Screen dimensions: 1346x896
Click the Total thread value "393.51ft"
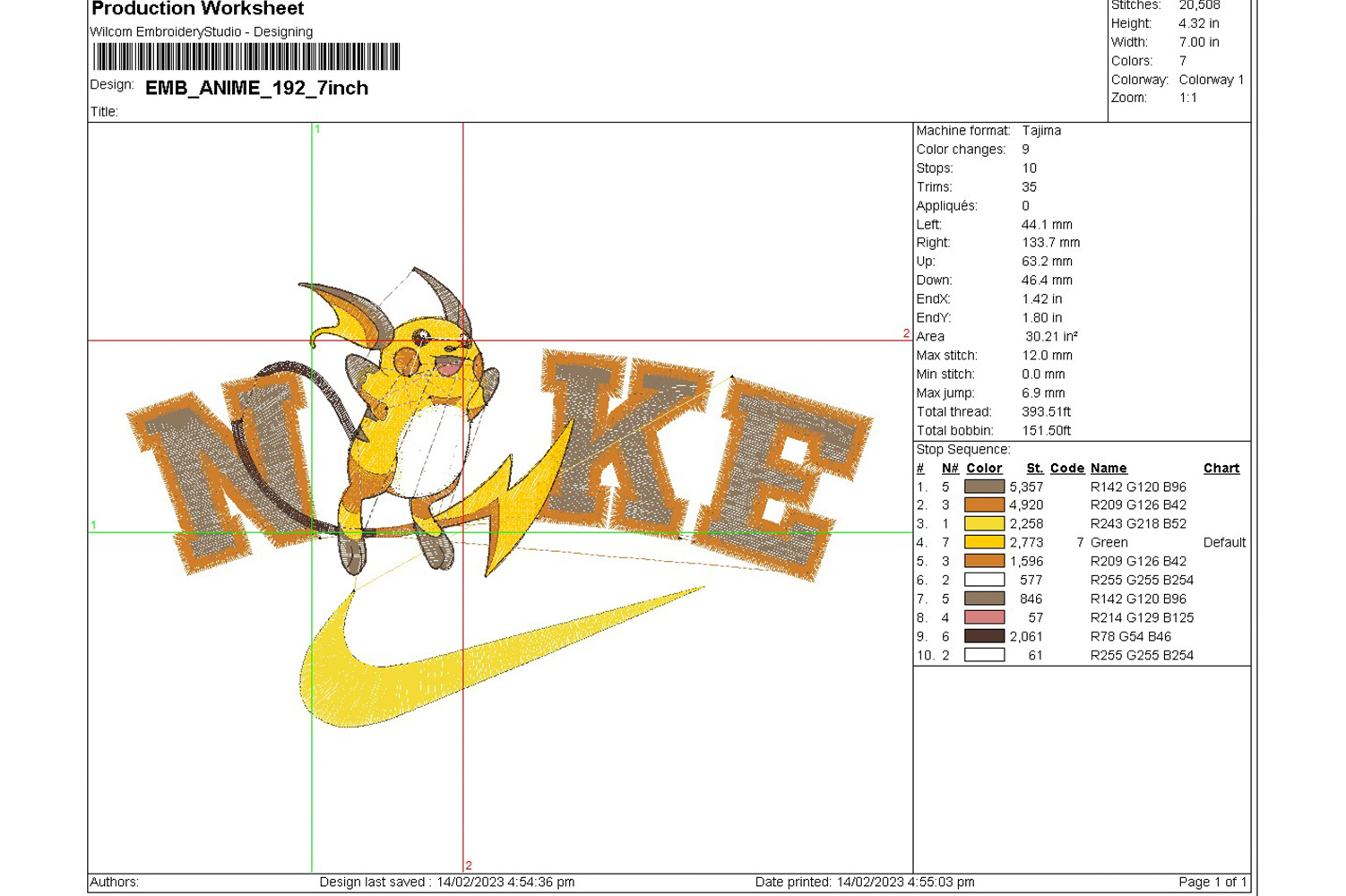tap(1046, 412)
